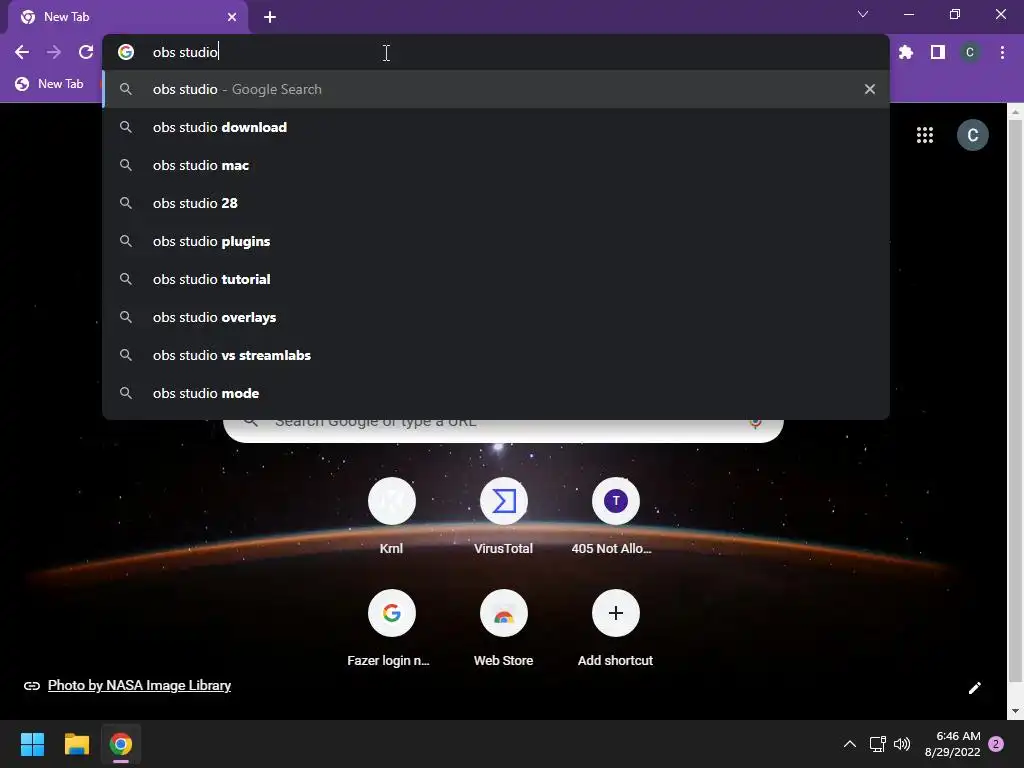This screenshot has height=768, width=1024.
Task: Select 'obs studio tutorial' suggestion
Action: click(x=496, y=279)
